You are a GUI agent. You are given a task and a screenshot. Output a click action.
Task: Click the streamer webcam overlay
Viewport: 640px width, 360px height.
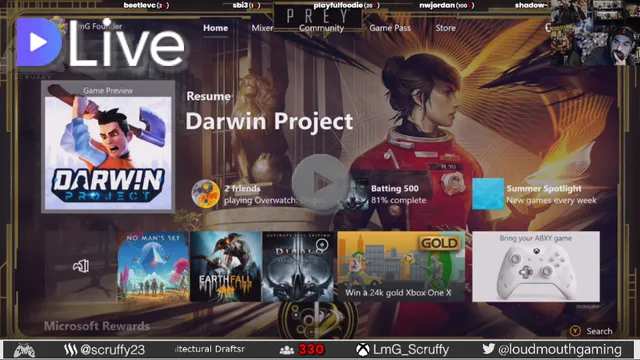[595, 33]
